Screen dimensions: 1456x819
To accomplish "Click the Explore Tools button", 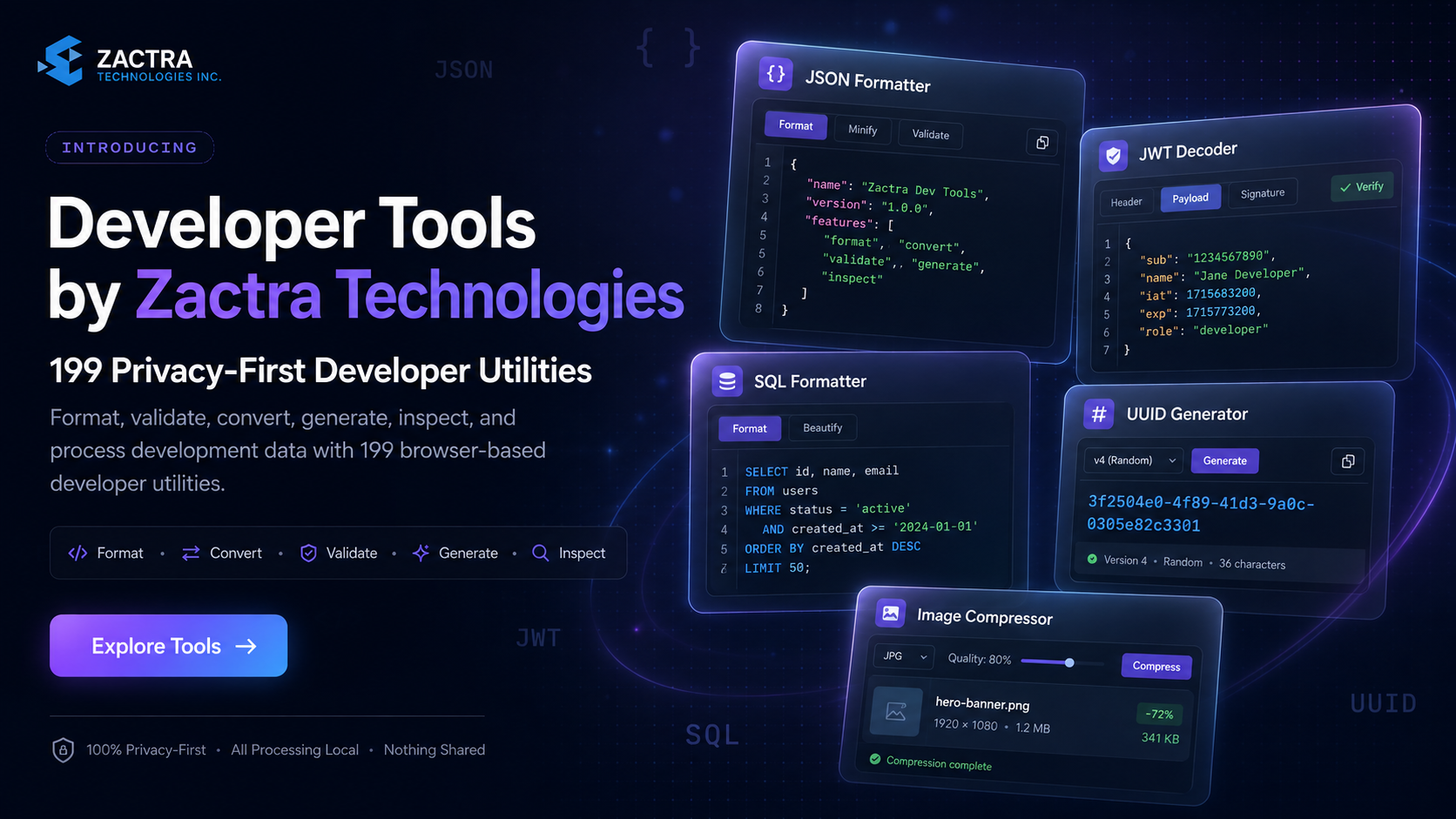I will 168,646.
